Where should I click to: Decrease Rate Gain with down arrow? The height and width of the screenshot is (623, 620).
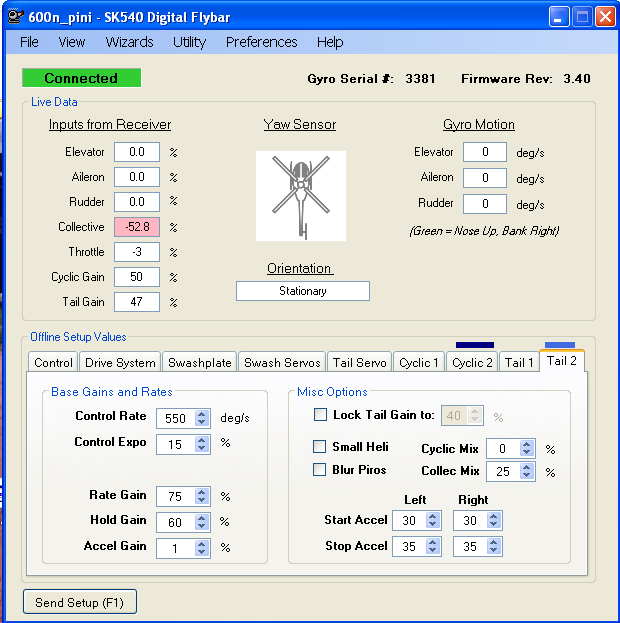point(202,500)
